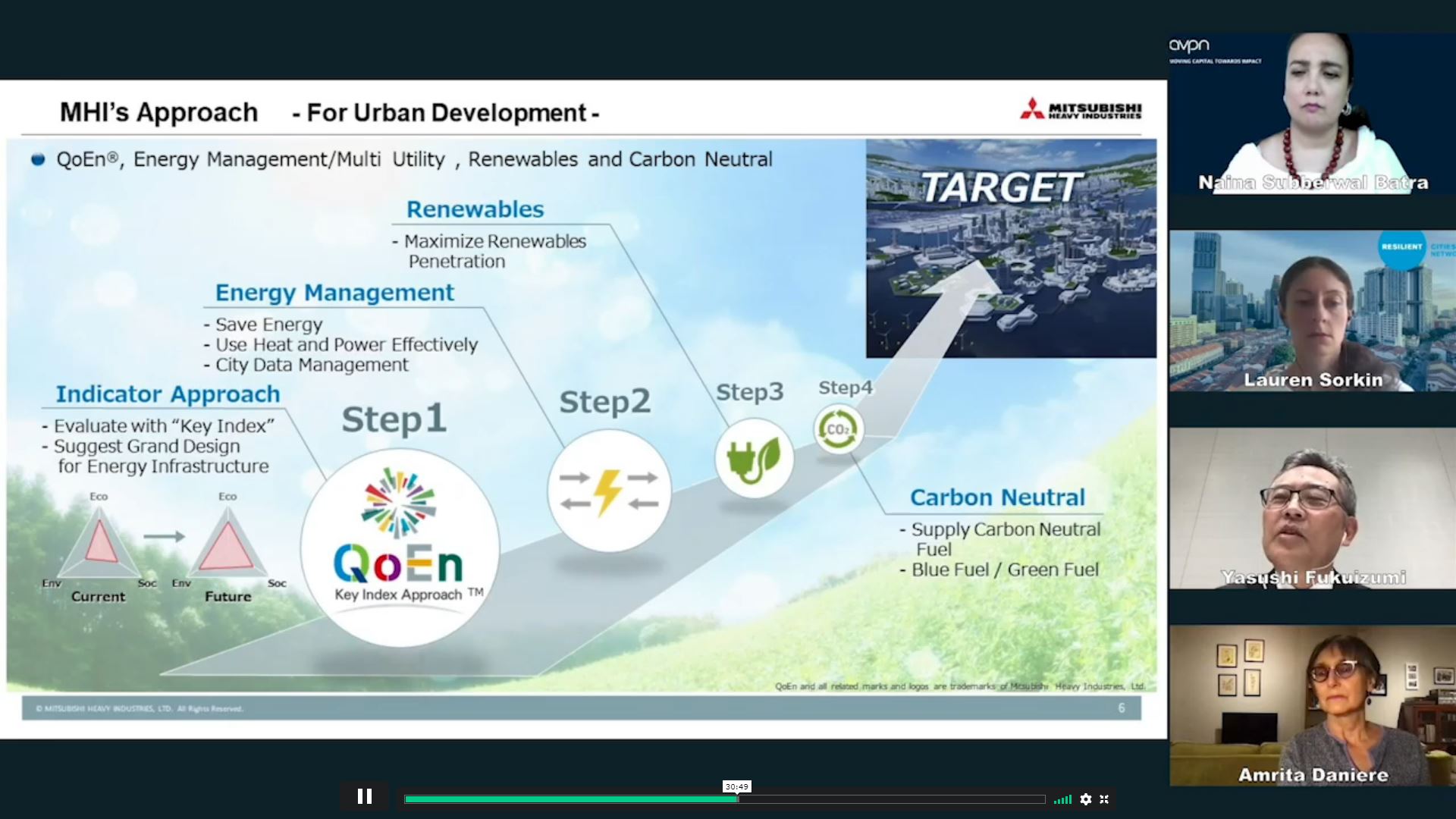Pause the video playback

click(x=365, y=796)
